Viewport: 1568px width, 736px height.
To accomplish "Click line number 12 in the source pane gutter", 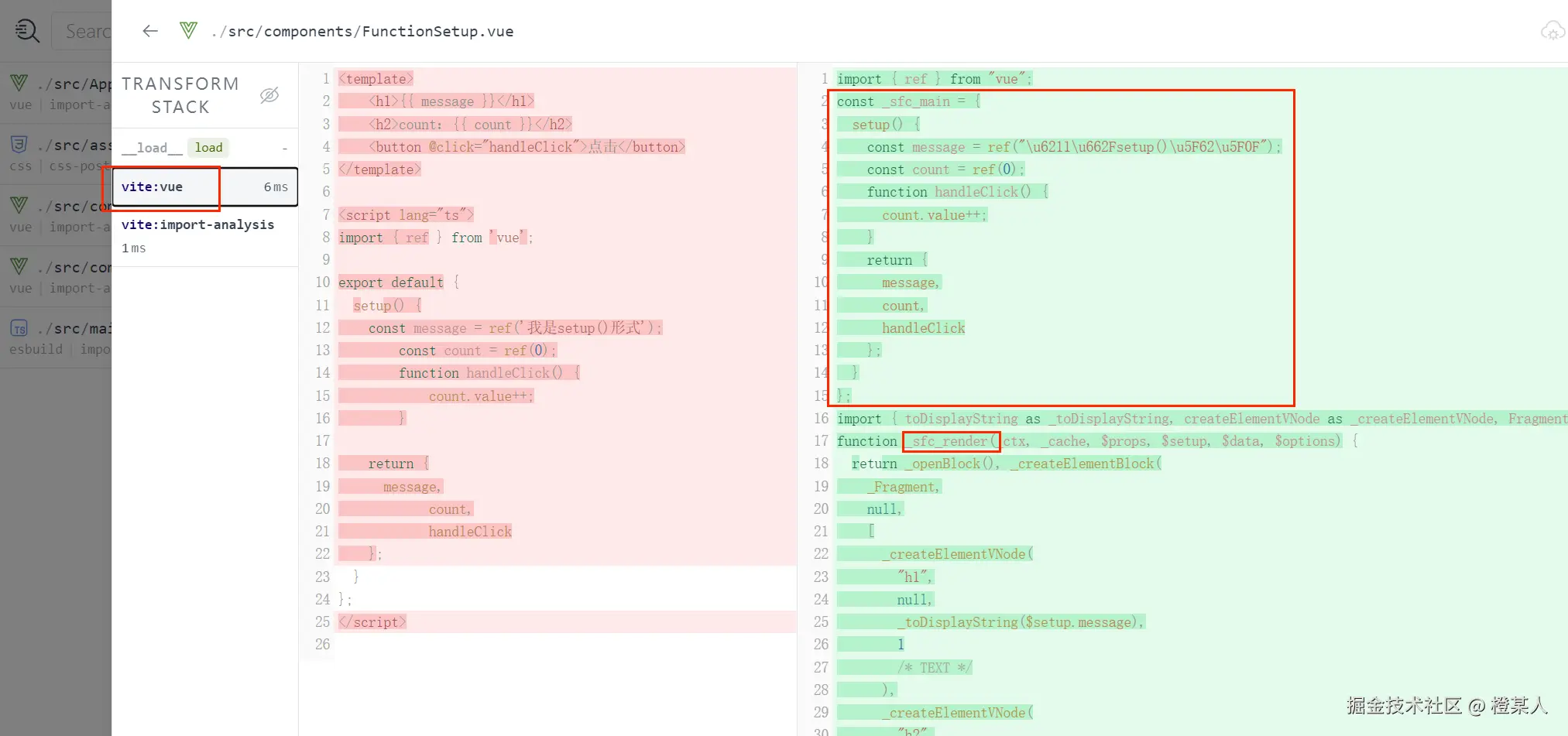I will (x=322, y=328).
